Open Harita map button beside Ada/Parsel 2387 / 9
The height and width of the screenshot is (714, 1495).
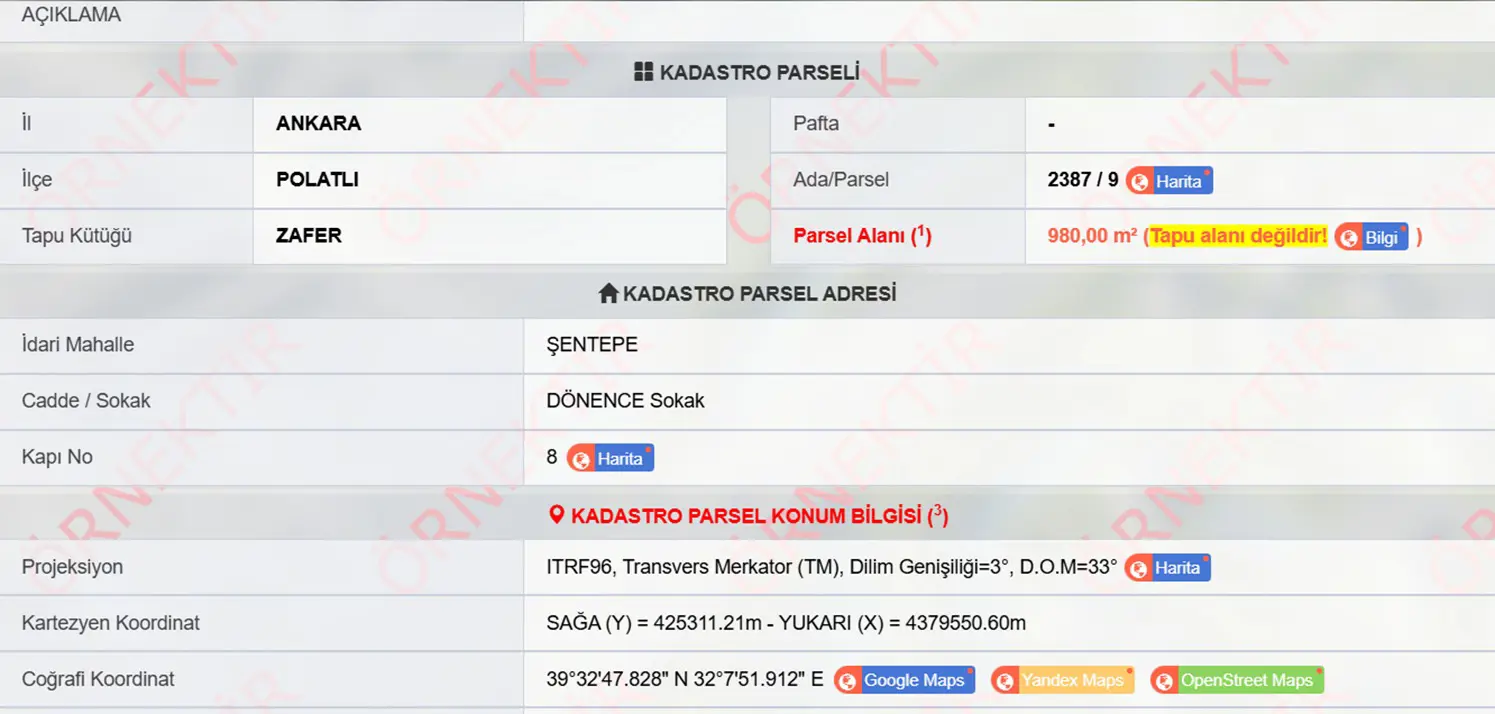(x=1169, y=180)
